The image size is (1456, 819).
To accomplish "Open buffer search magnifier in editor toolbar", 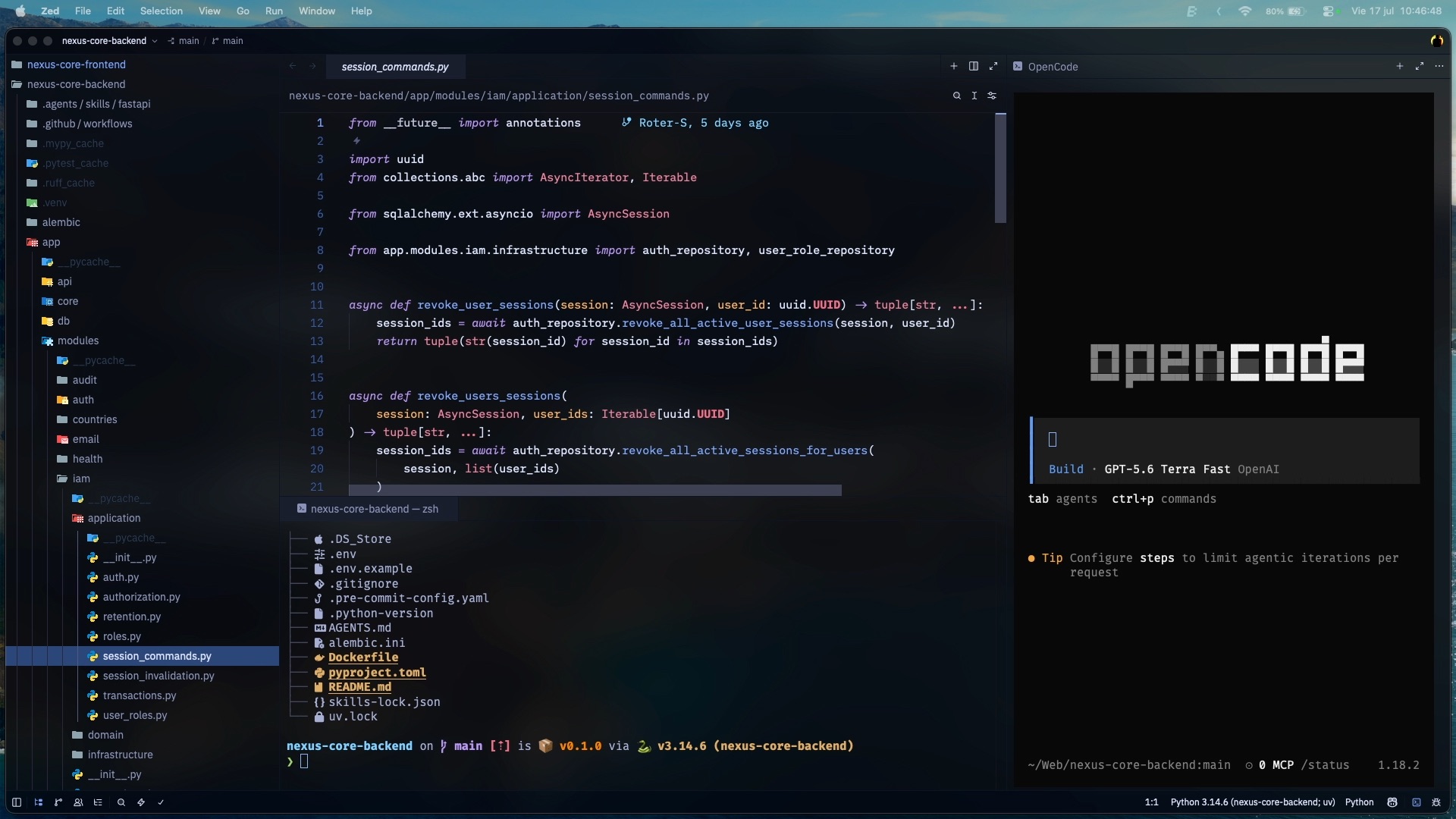I will pos(956,96).
